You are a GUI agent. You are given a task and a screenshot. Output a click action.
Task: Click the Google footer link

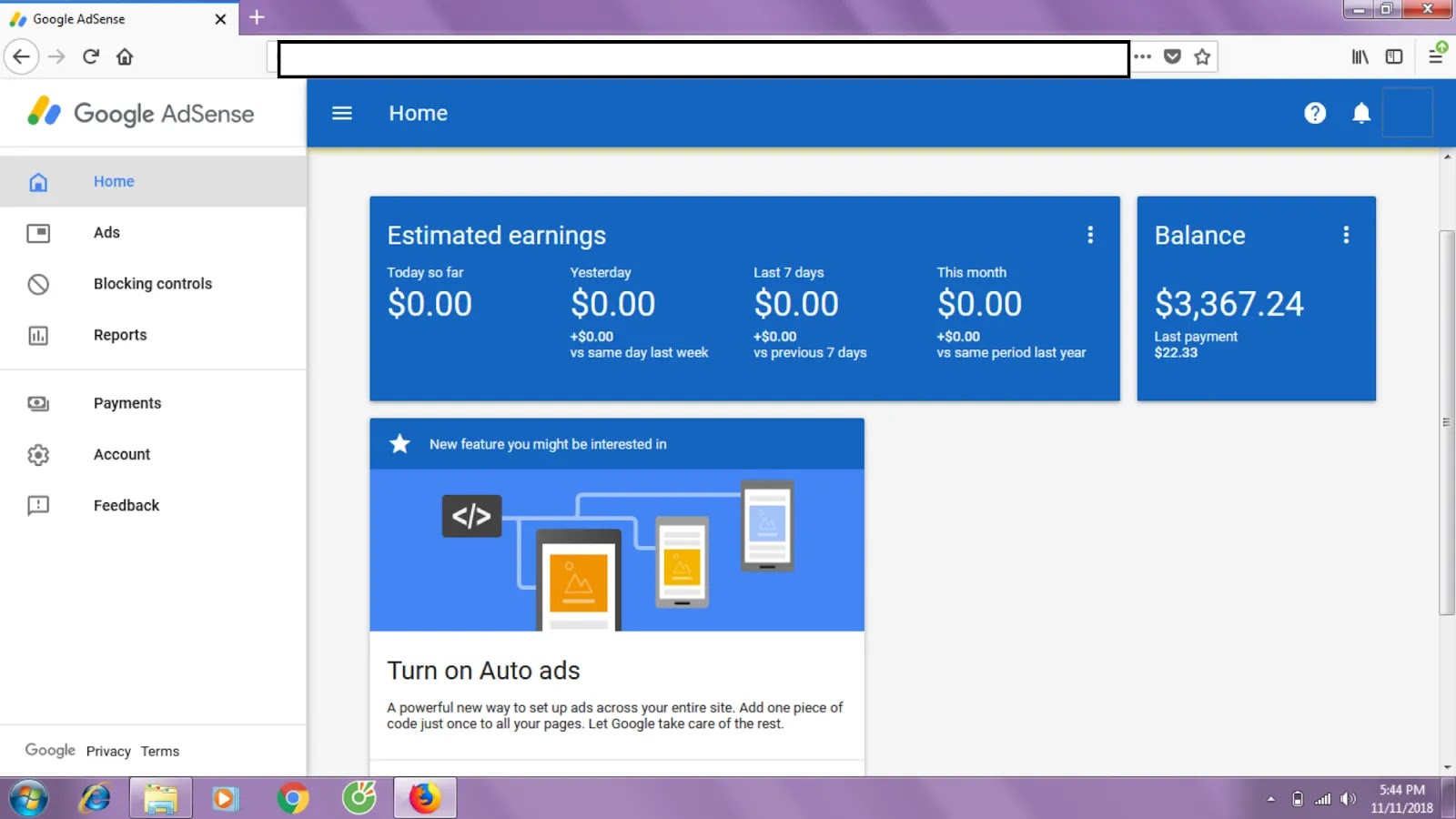click(x=50, y=750)
